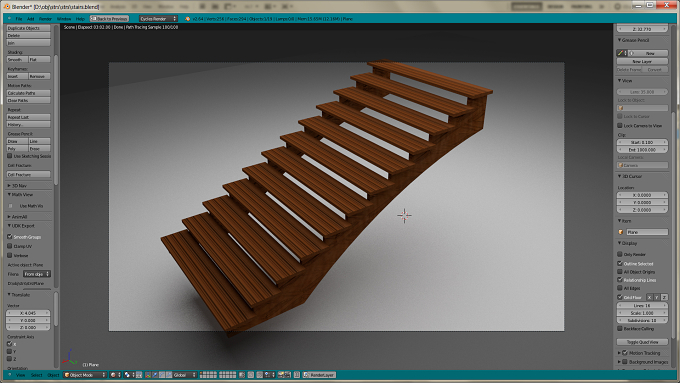Open the Render menu

point(45,19)
